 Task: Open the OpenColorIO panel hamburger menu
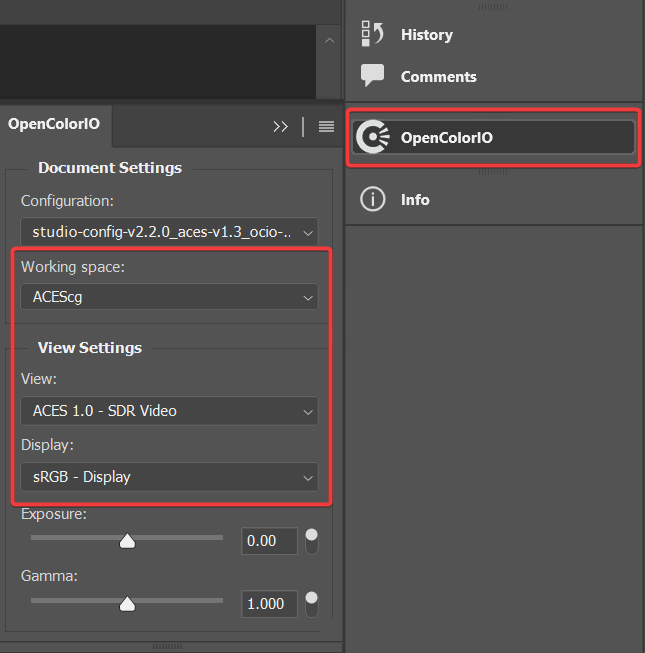[326, 126]
